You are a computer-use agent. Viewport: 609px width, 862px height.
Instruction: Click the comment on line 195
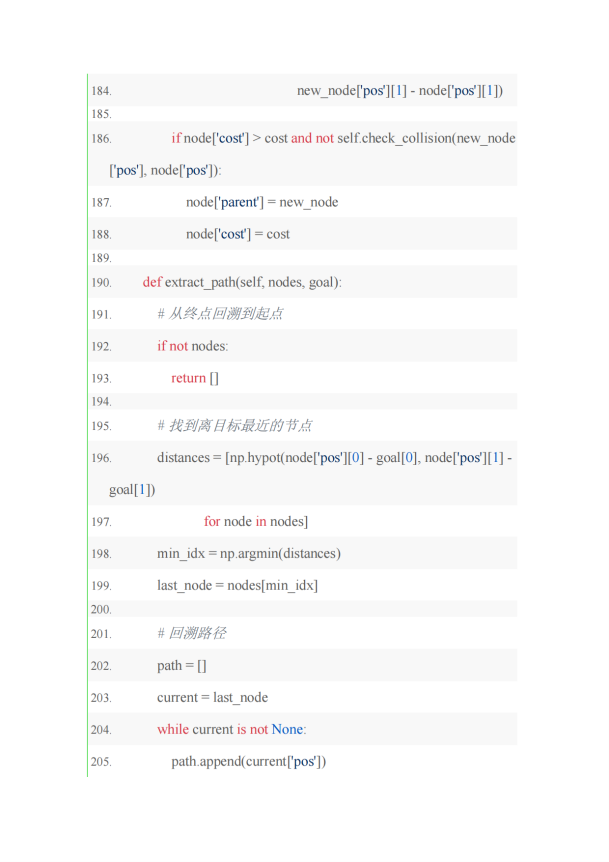(x=235, y=425)
